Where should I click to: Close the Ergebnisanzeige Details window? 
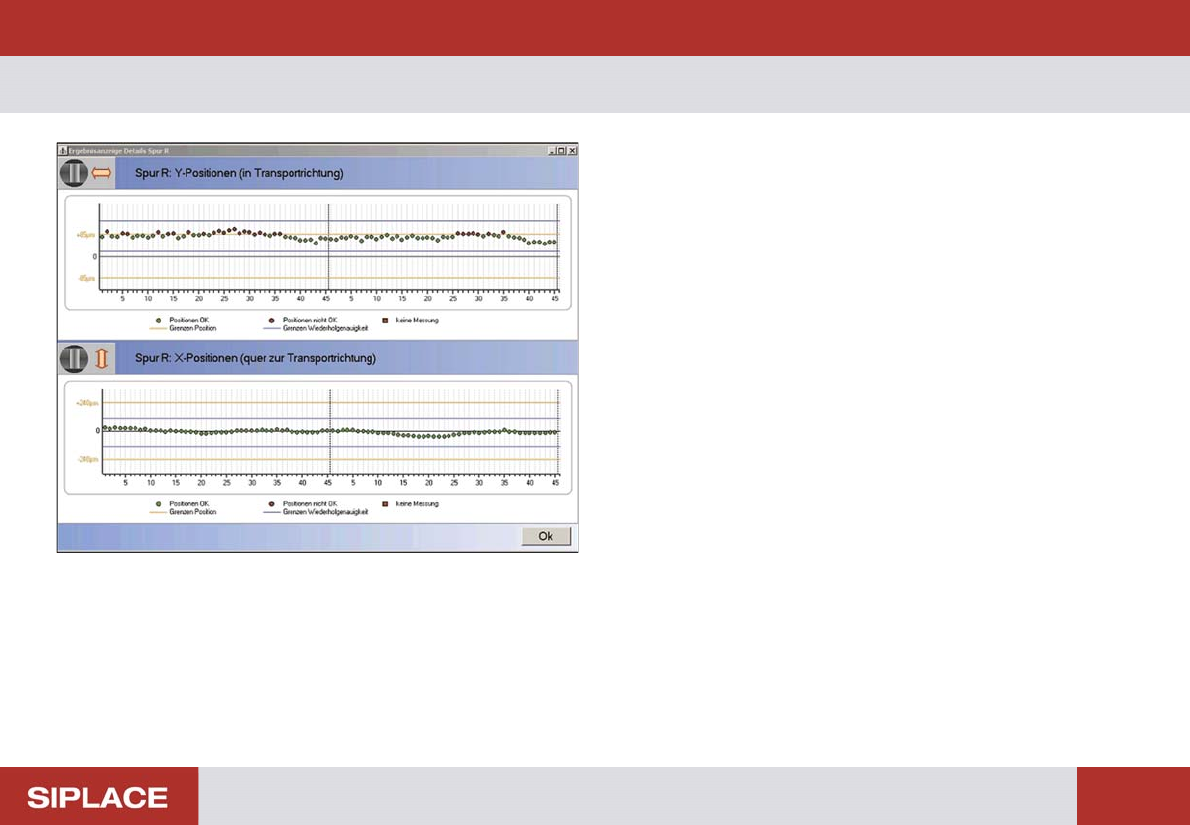pos(572,150)
